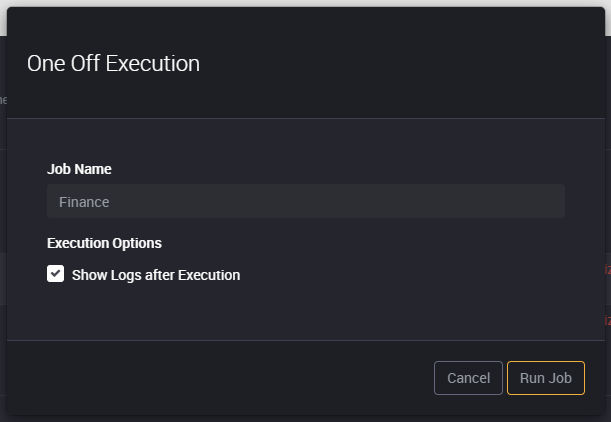611x422 pixels.
Task: Click the Execution Options section heading
Action: pyautogui.click(x=104, y=243)
